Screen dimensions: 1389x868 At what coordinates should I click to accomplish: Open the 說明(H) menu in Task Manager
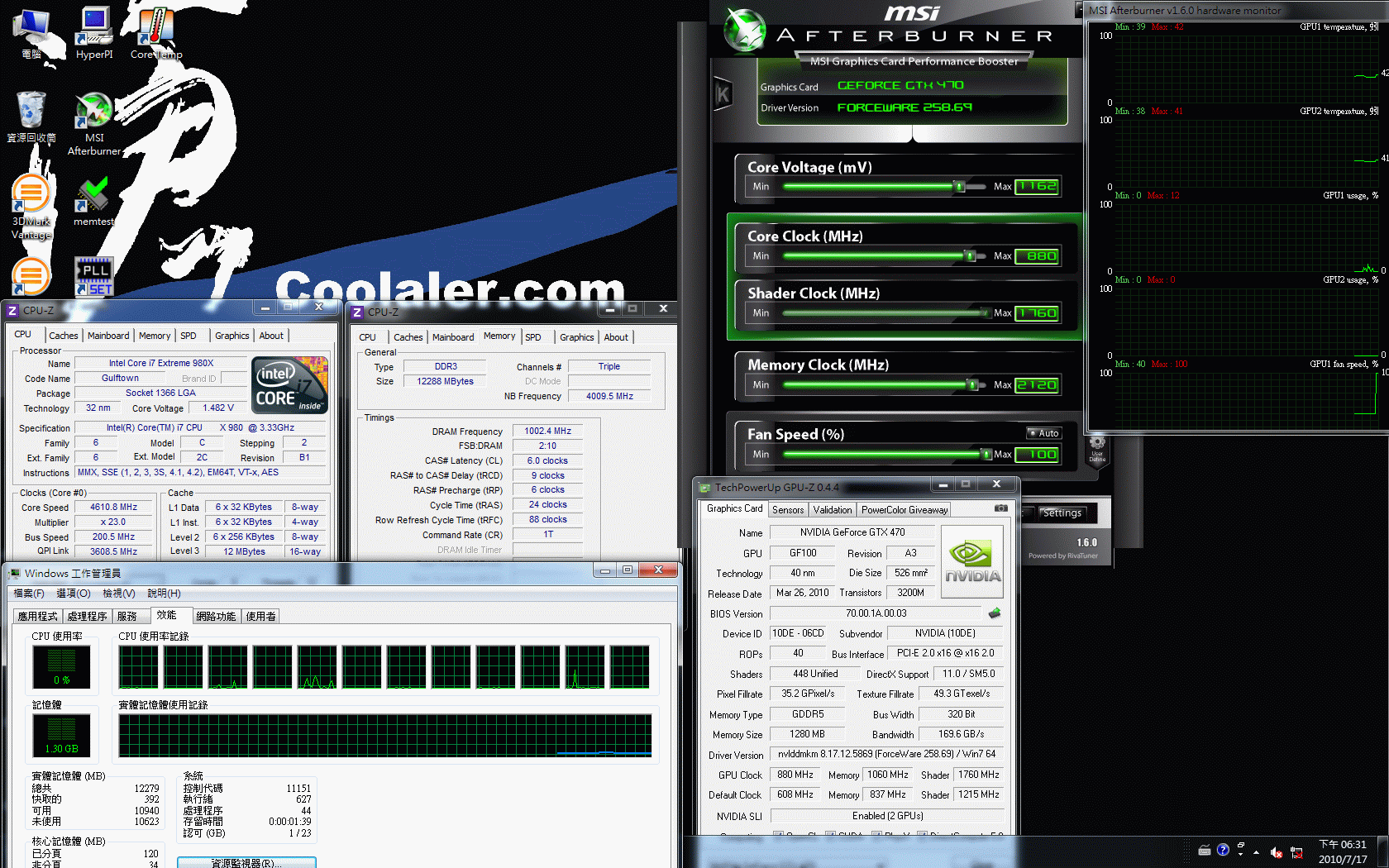tap(164, 594)
